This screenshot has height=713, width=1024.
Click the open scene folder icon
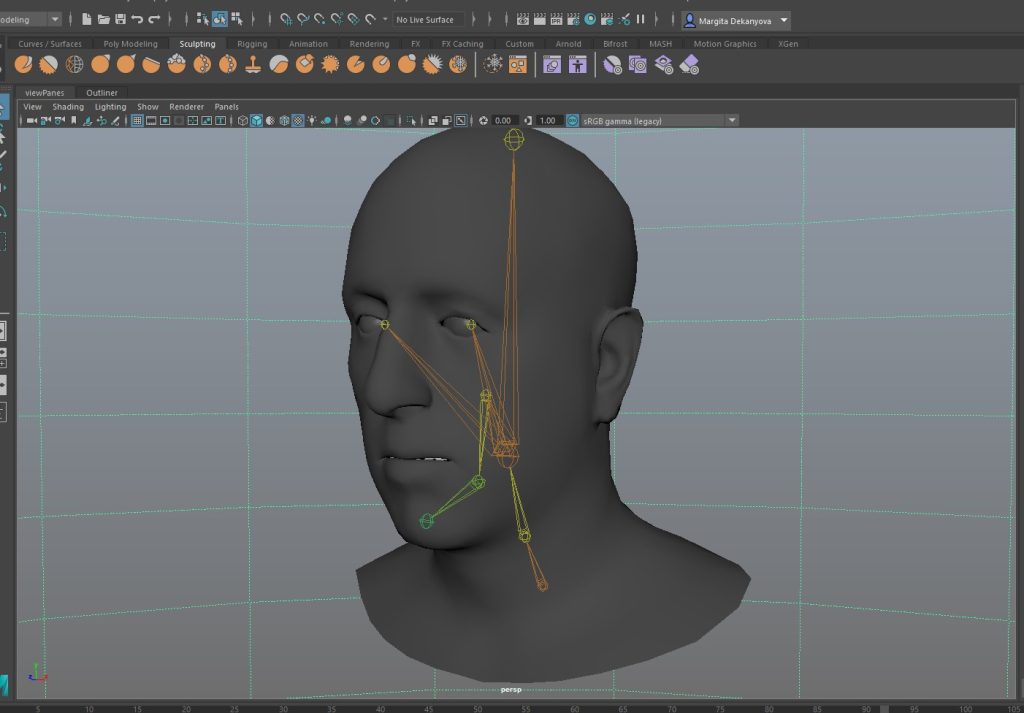tap(103, 19)
